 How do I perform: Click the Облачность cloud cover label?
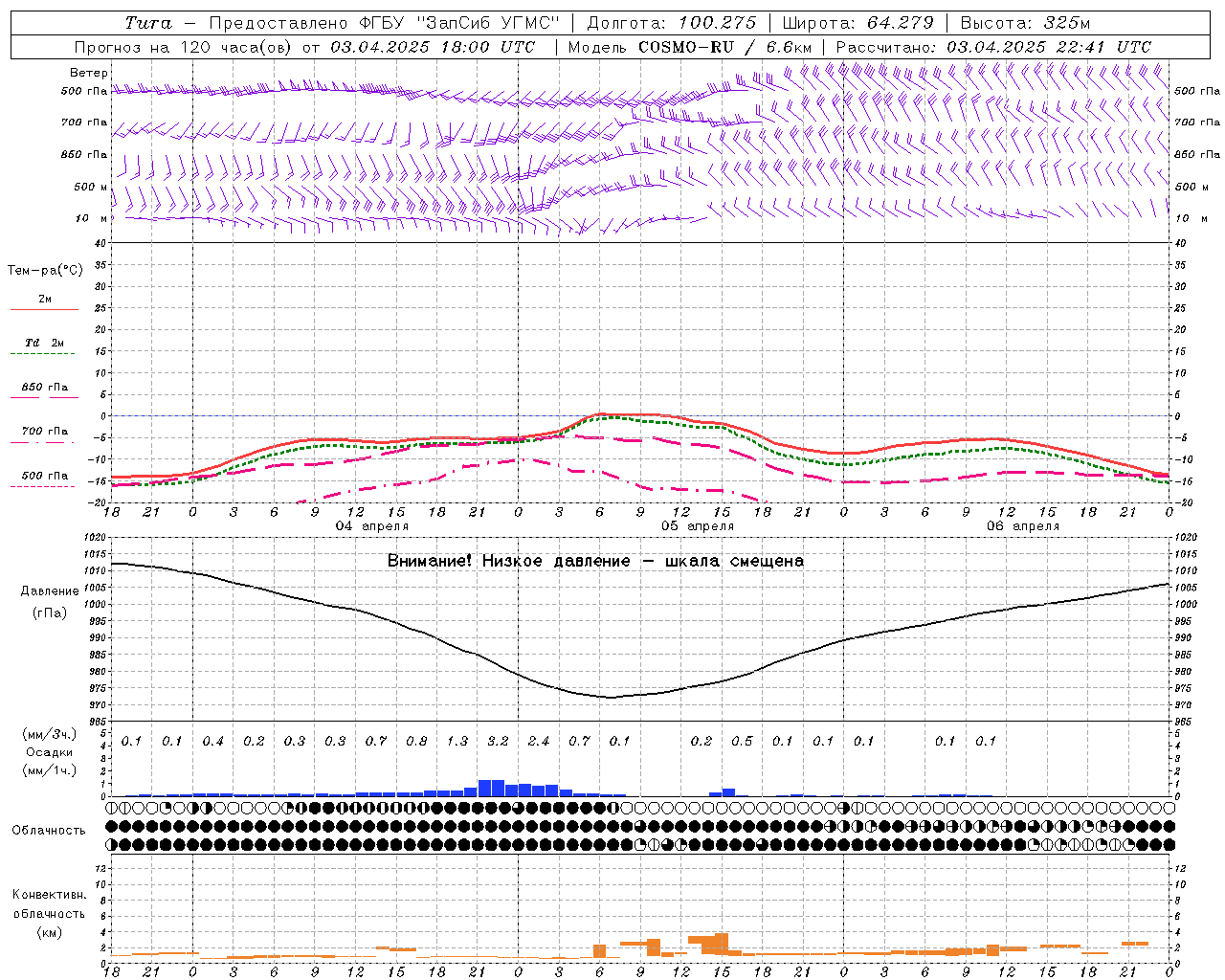(x=49, y=831)
